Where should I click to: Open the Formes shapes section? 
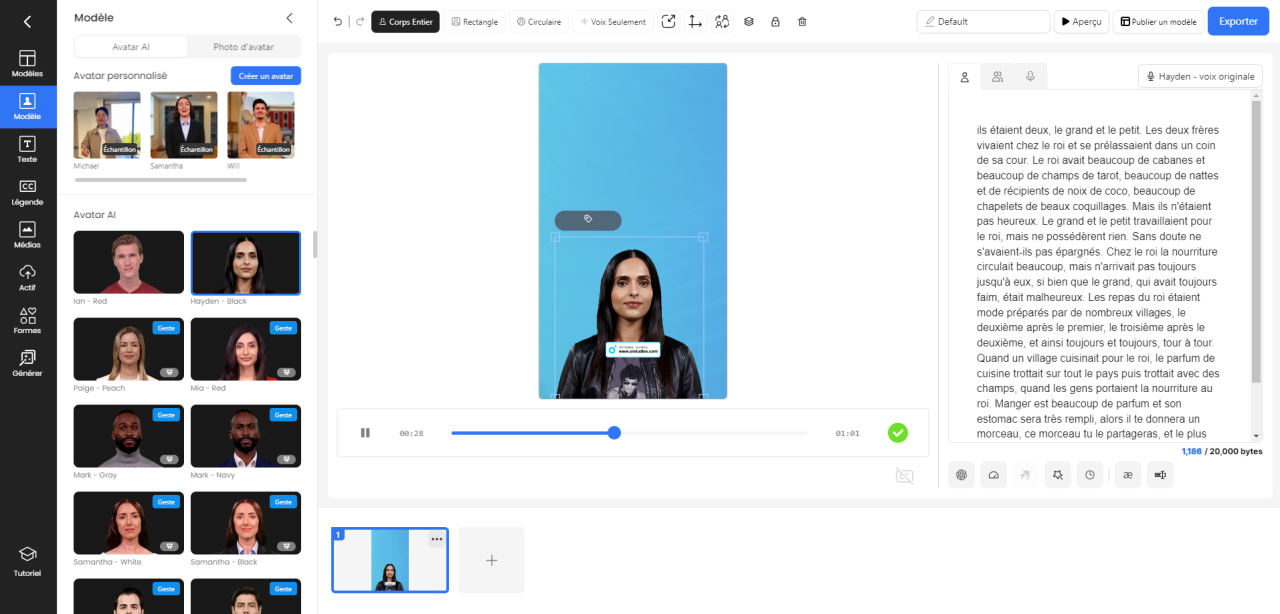point(28,321)
